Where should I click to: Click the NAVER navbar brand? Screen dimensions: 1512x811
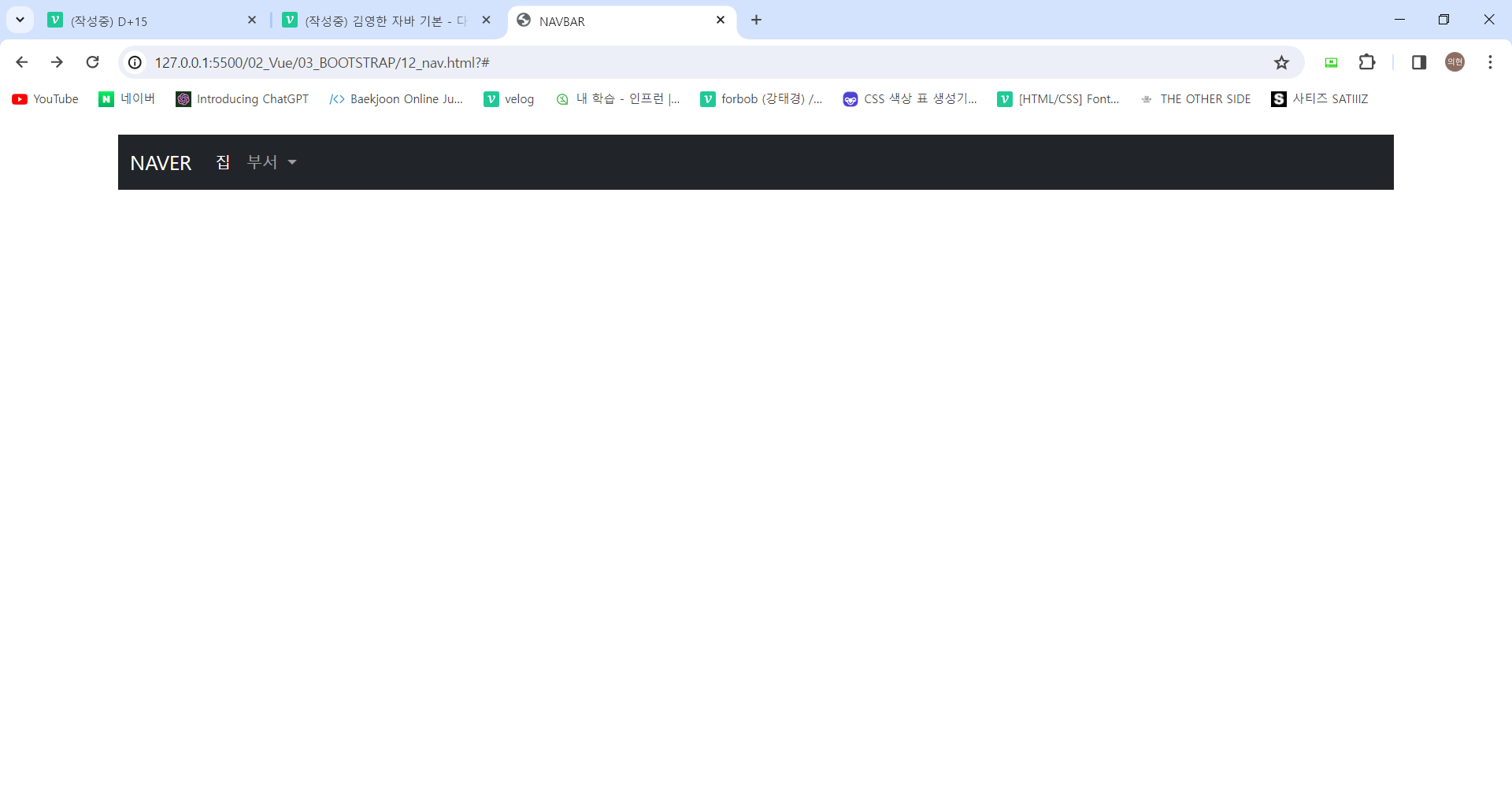pos(161,163)
